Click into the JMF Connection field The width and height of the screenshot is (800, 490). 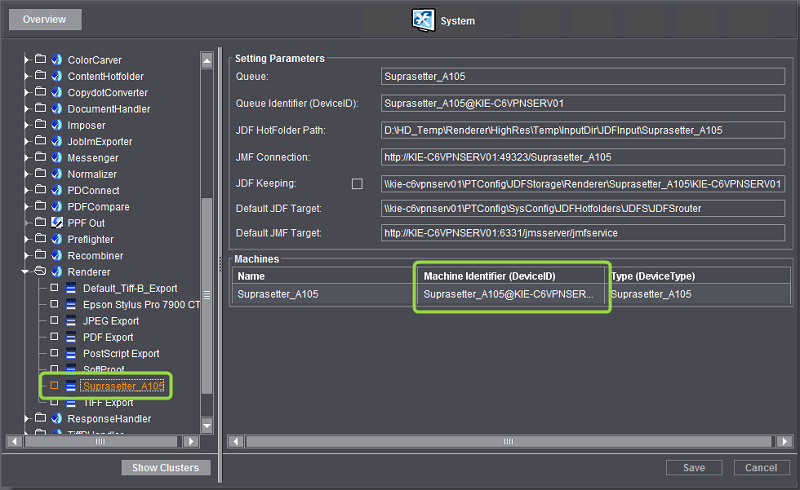[x=583, y=157]
